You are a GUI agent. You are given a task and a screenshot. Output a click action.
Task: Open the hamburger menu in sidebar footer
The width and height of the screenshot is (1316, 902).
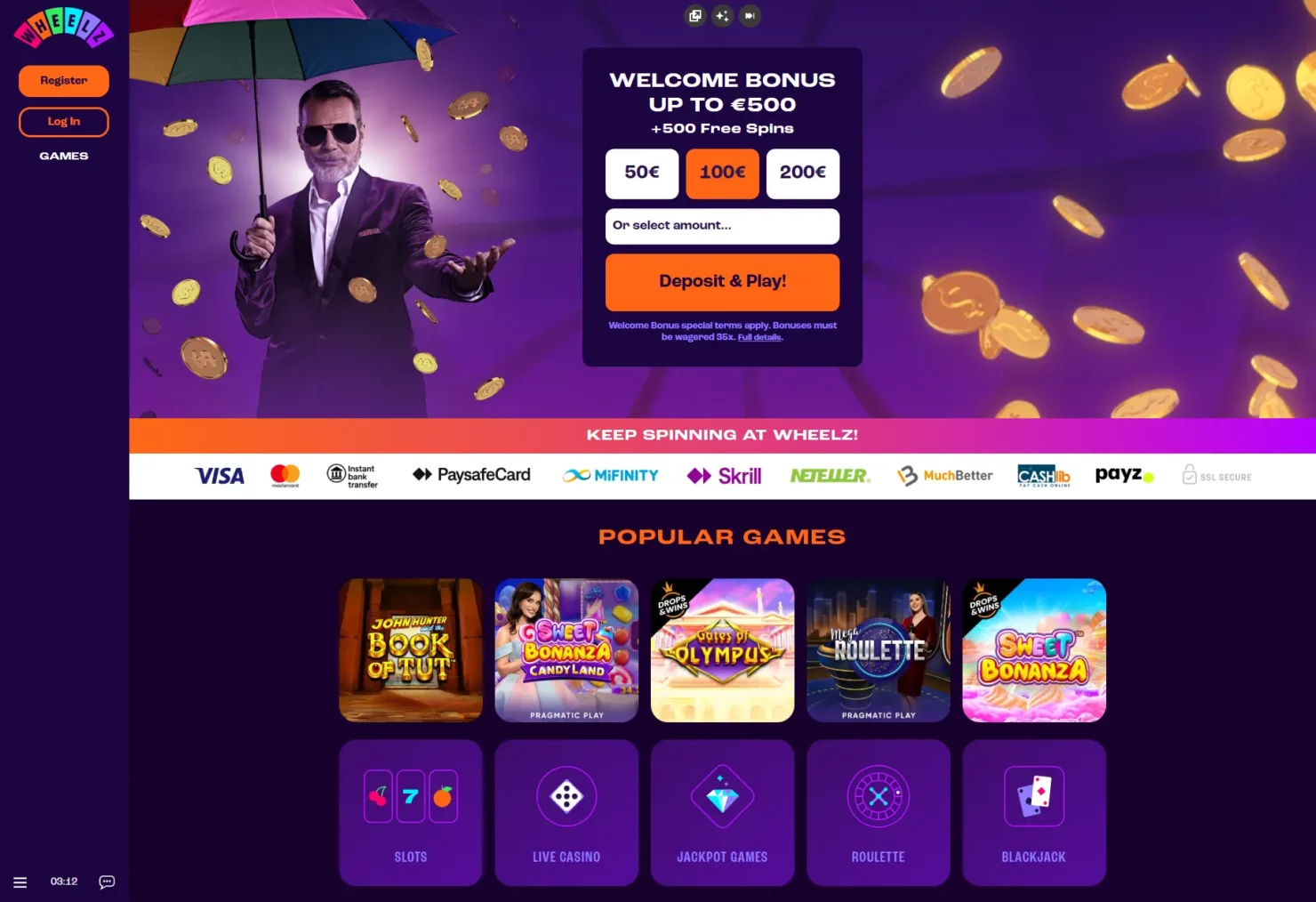(20, 882)
